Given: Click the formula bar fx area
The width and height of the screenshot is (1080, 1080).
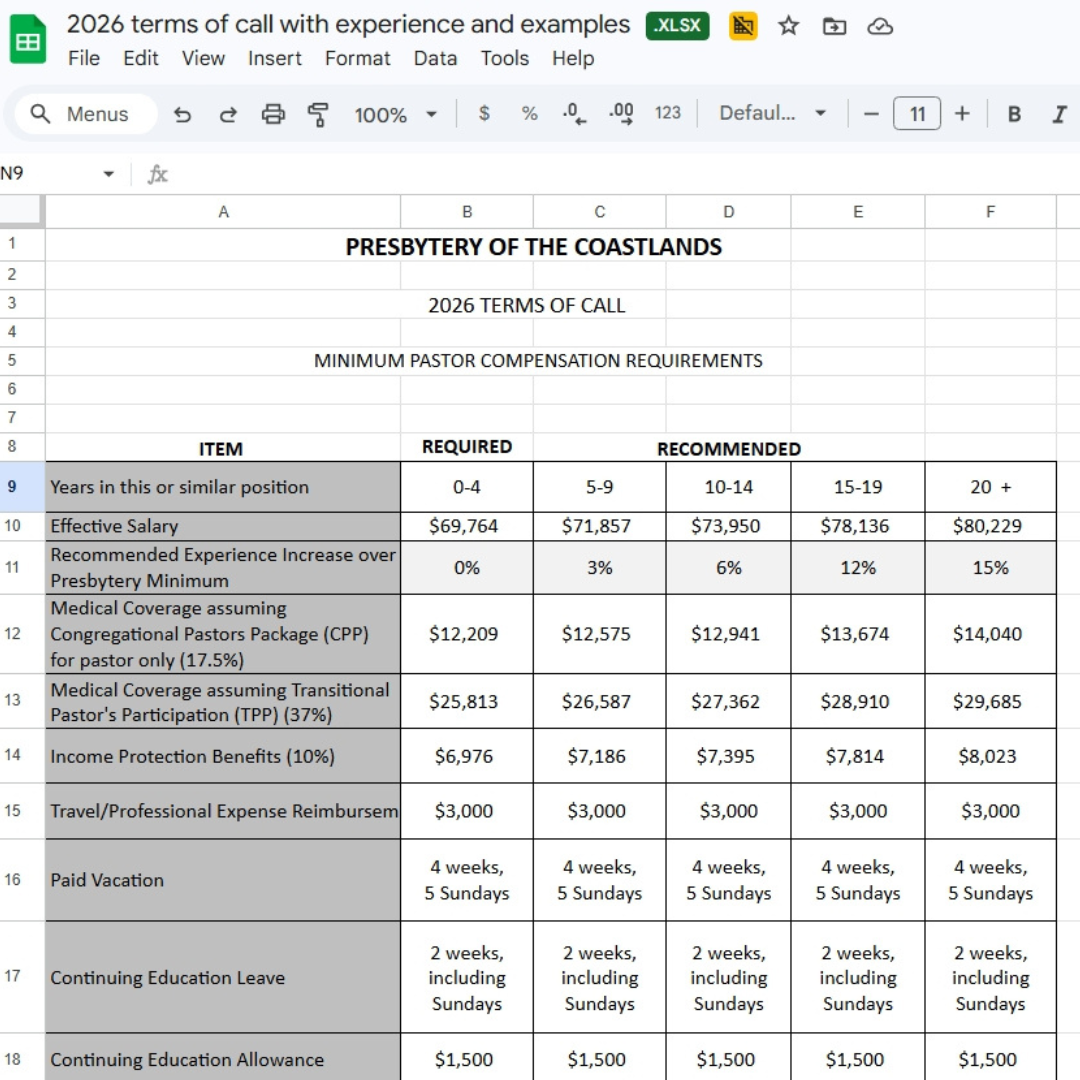Looking at the screenshot, I should coord(158,174).
